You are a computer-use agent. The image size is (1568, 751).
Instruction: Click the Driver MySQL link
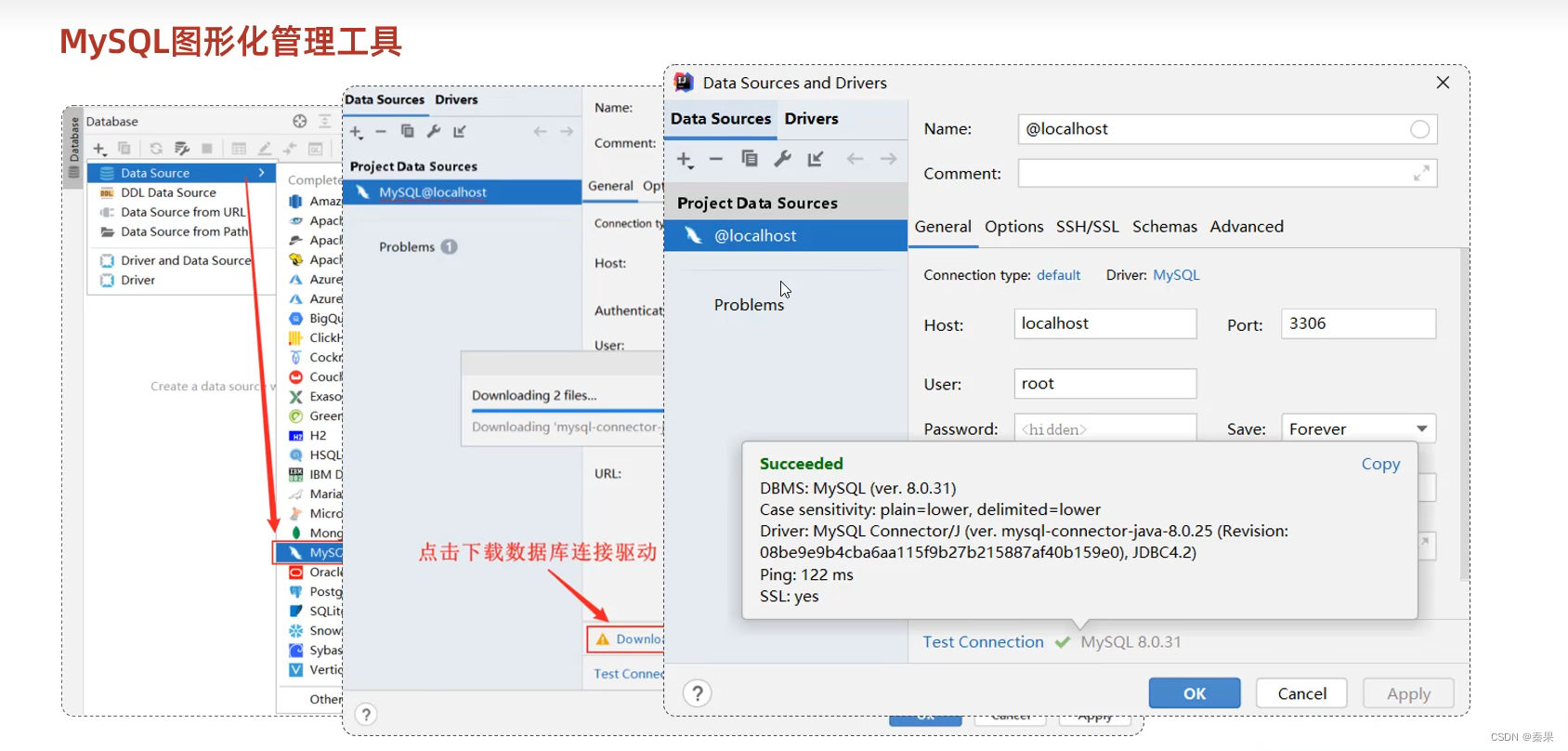tap(1176, 275)
